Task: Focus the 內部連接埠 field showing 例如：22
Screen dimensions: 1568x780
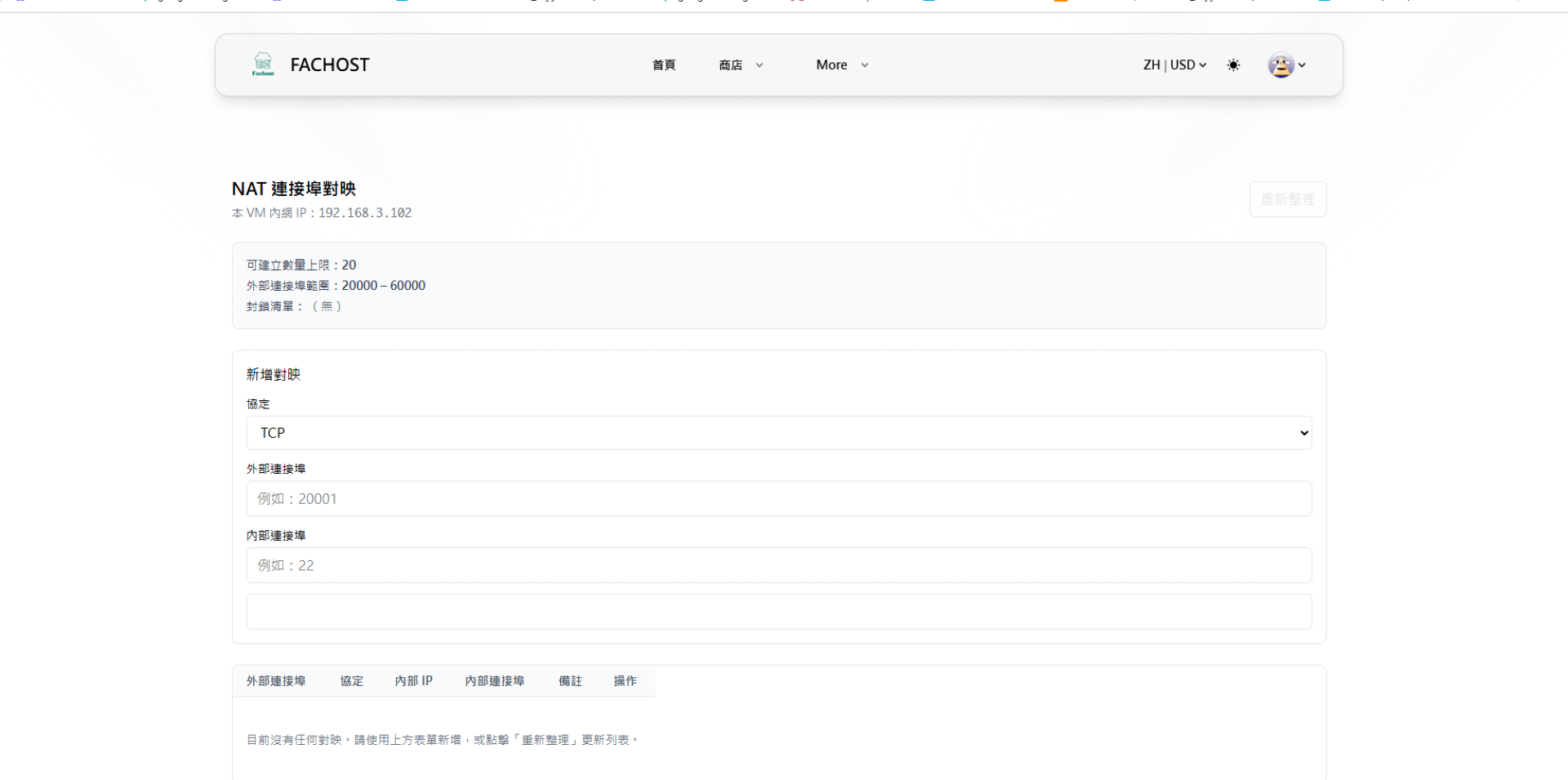Action: 778,565
